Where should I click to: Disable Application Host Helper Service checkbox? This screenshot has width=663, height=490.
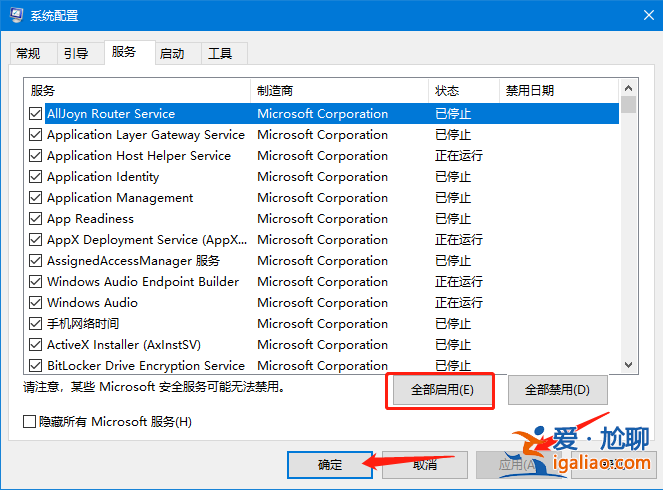click(36, 156)
